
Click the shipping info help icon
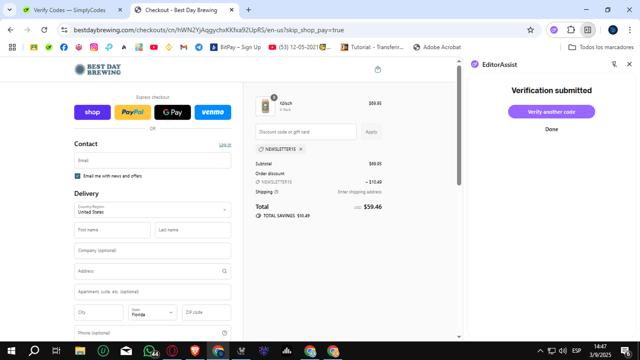276,192
